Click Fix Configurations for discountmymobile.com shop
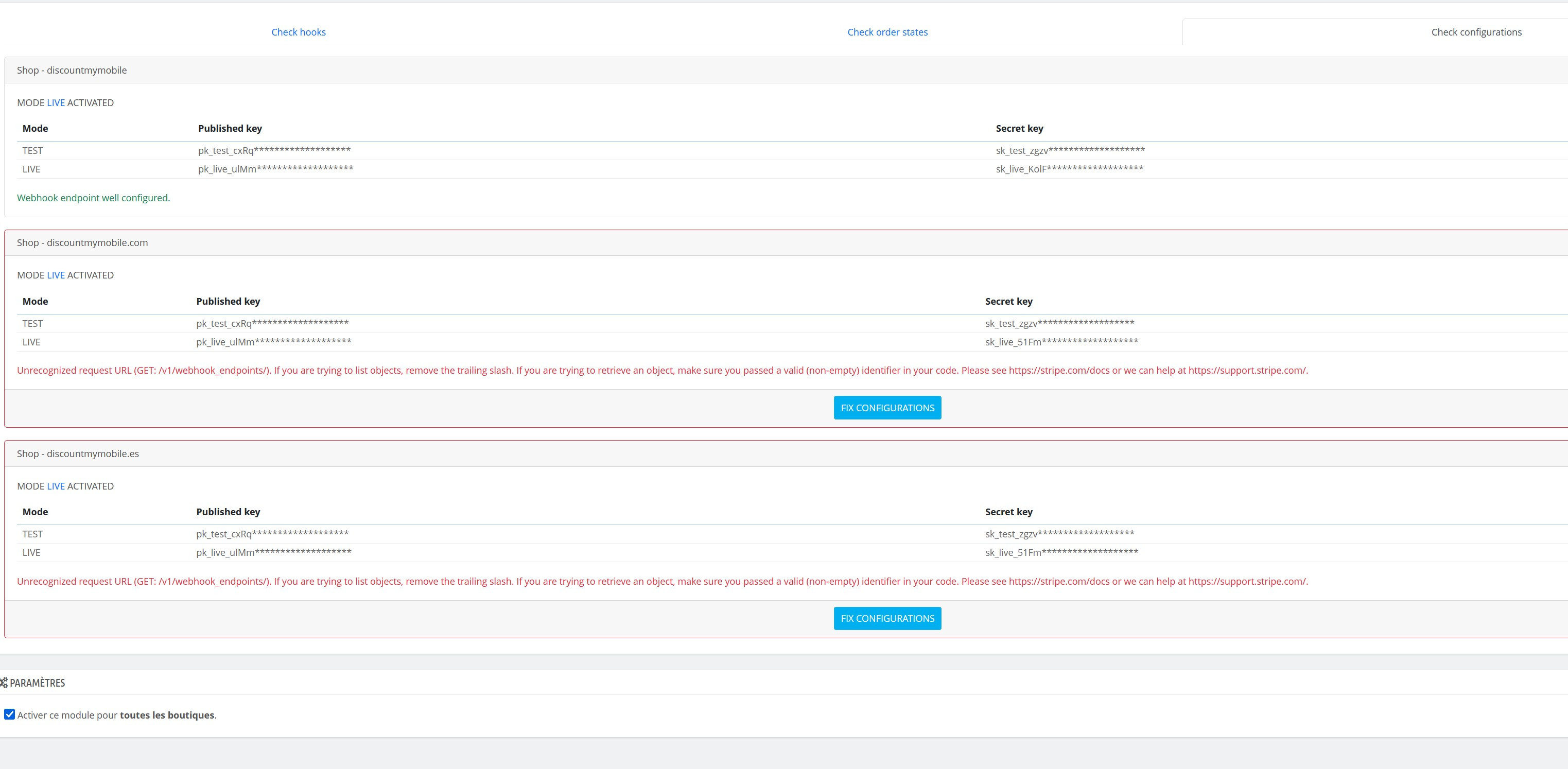The width and height of the screenshot is (1568, 769). [887, 408]
